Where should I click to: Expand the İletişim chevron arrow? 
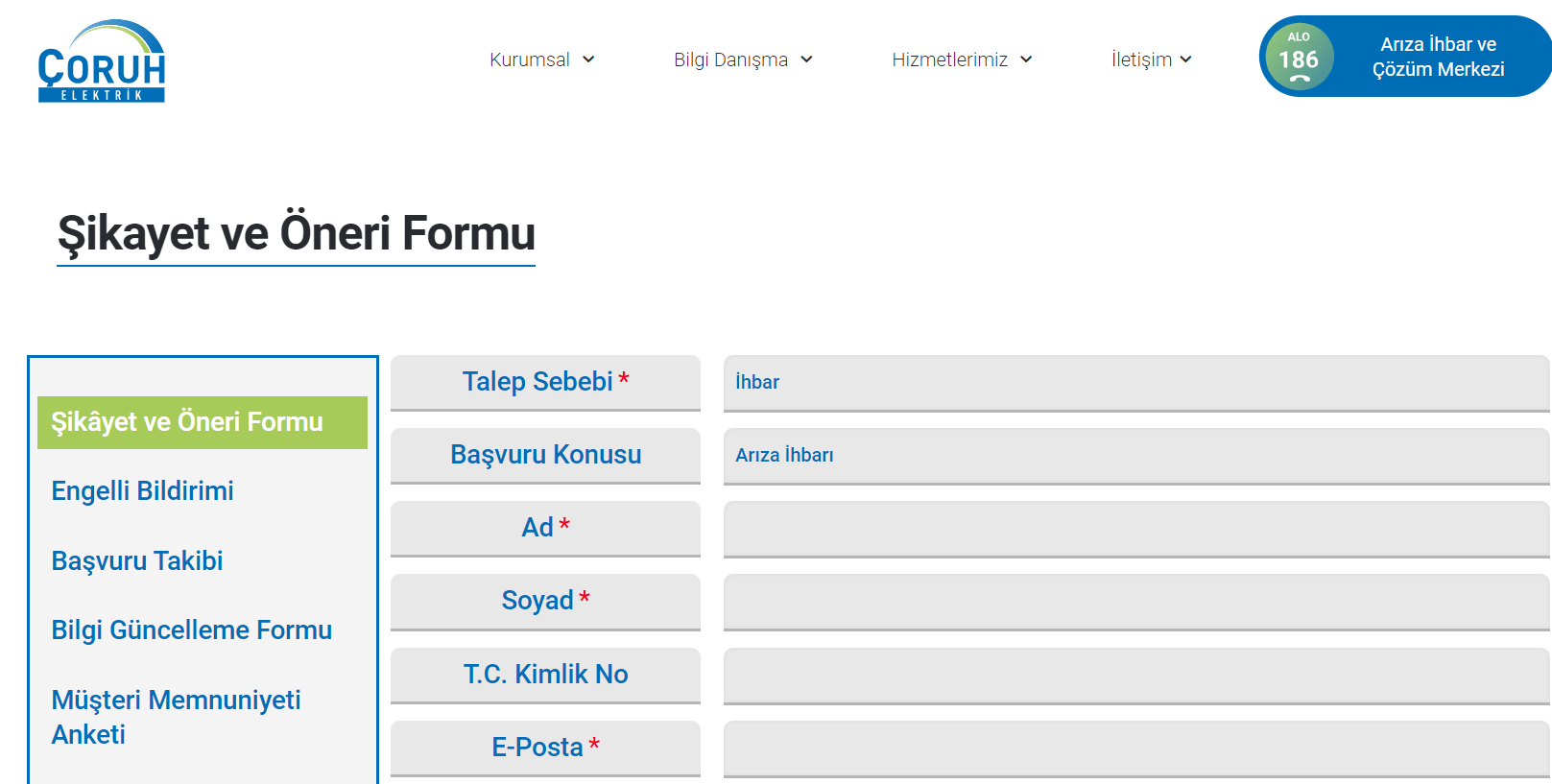point(1186,59)
